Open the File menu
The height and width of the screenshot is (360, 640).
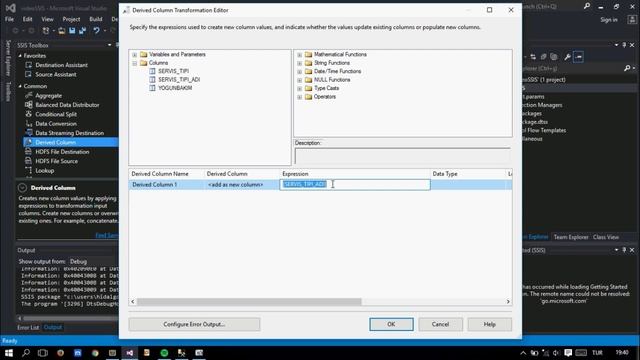(9, 19)
